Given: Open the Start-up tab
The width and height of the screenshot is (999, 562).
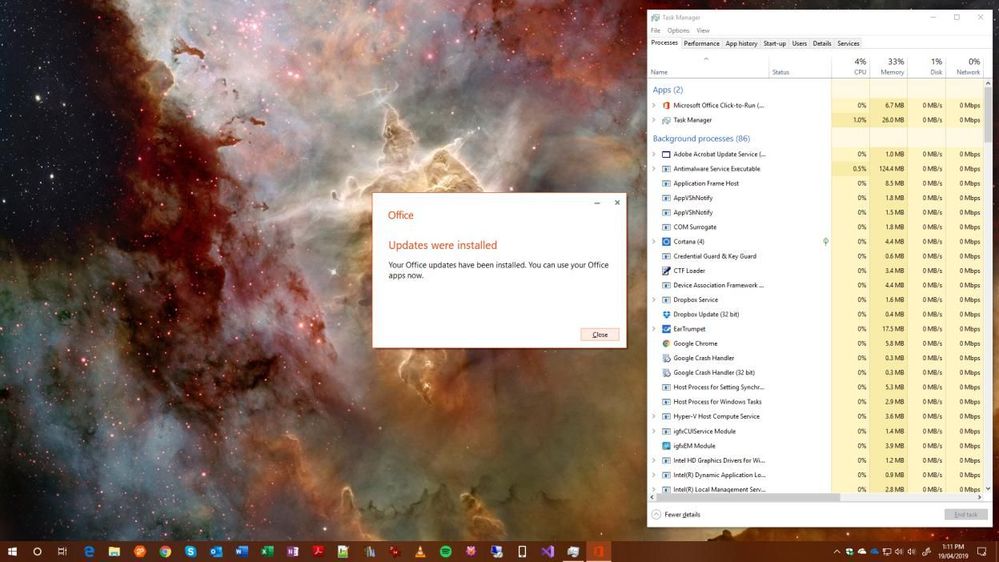Looking at the screenshot, I should (774, 43).
